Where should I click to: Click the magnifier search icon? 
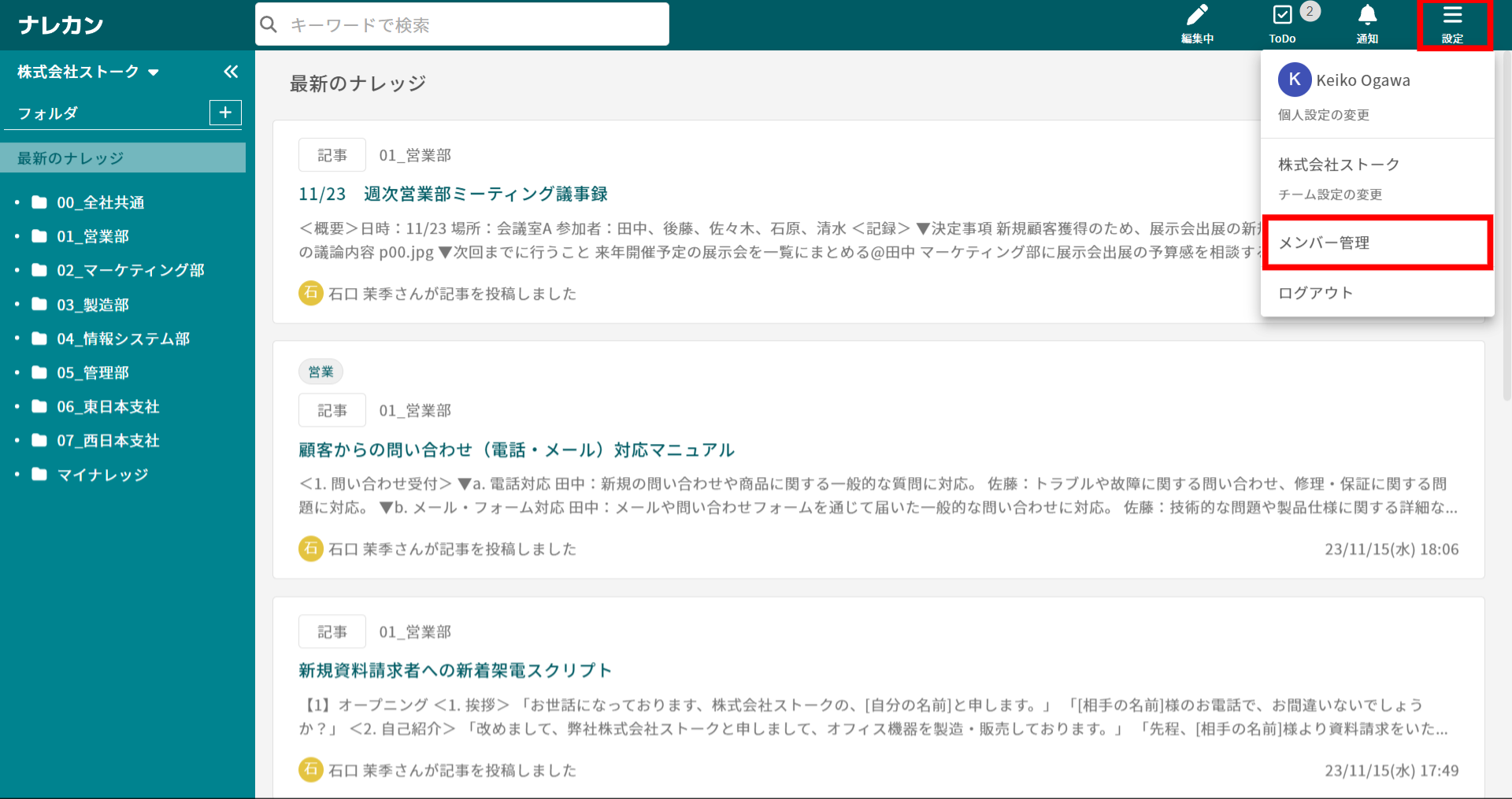[269, 24]
